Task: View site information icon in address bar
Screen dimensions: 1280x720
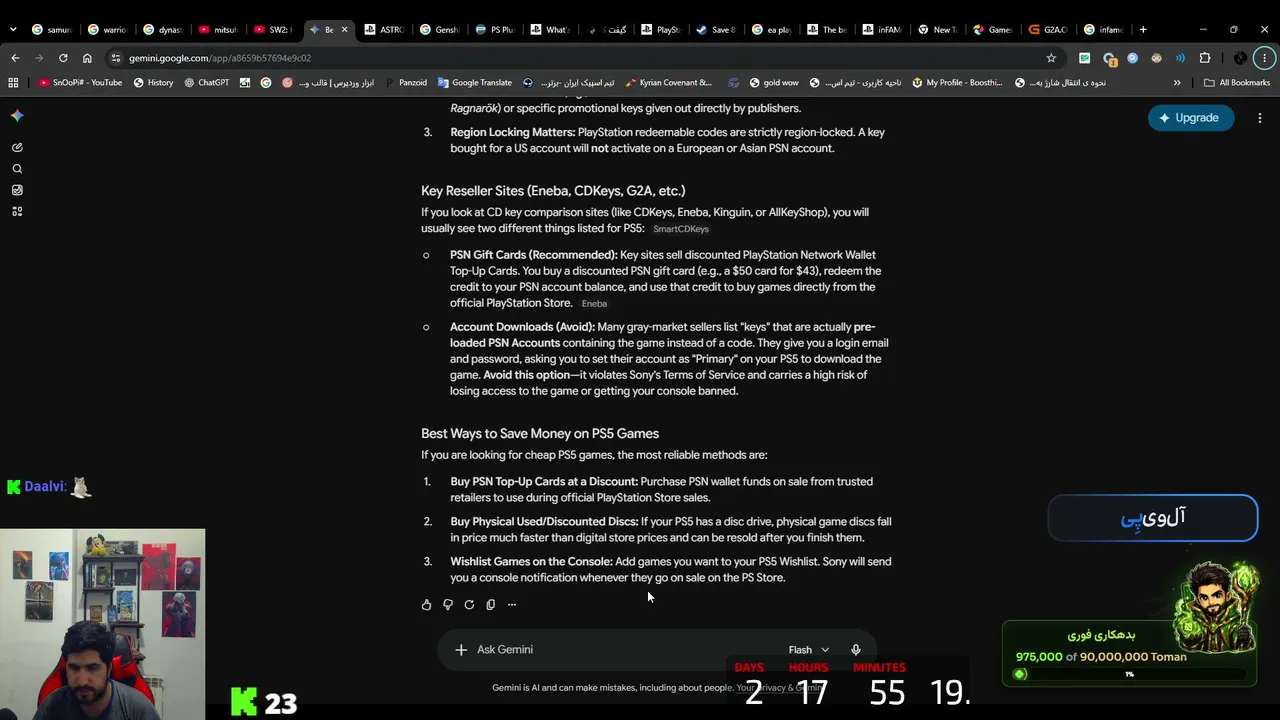Action: click(116, 58)
